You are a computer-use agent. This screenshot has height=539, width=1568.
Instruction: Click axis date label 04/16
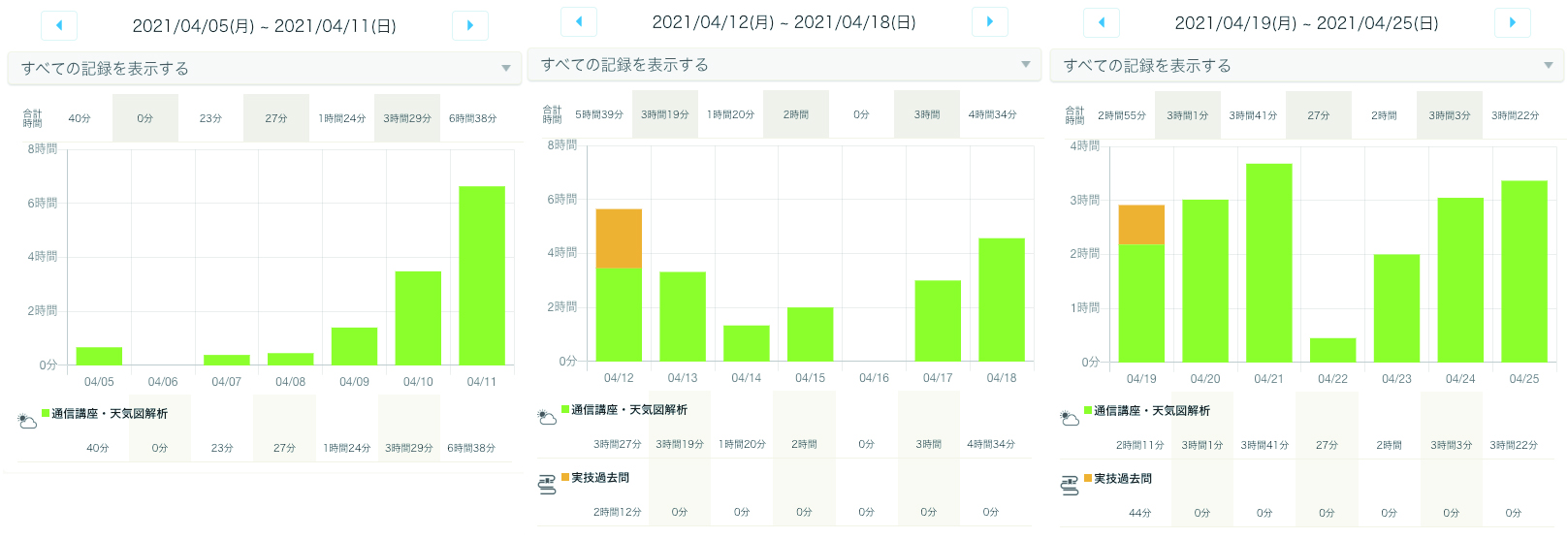click(x=874, y=378)
